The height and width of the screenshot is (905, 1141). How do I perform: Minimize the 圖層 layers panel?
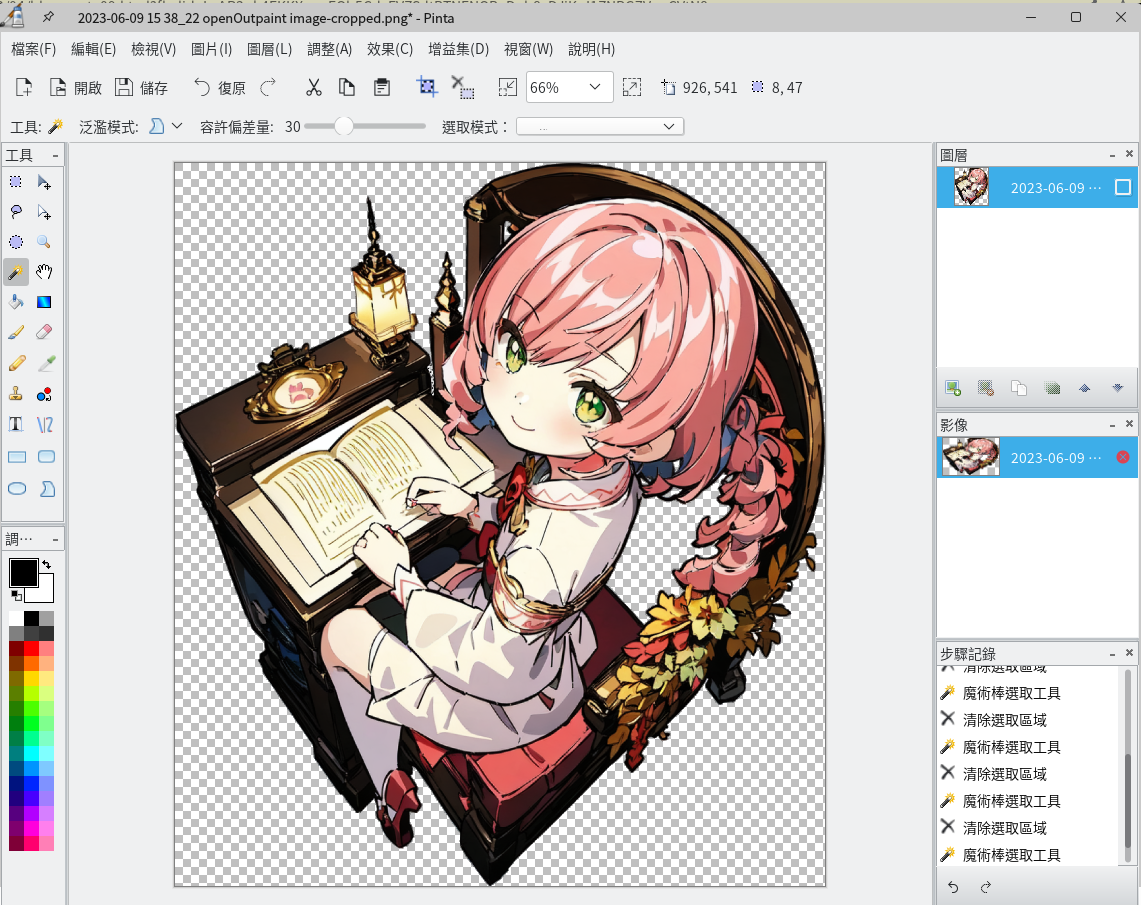(x=1112, y=155)
